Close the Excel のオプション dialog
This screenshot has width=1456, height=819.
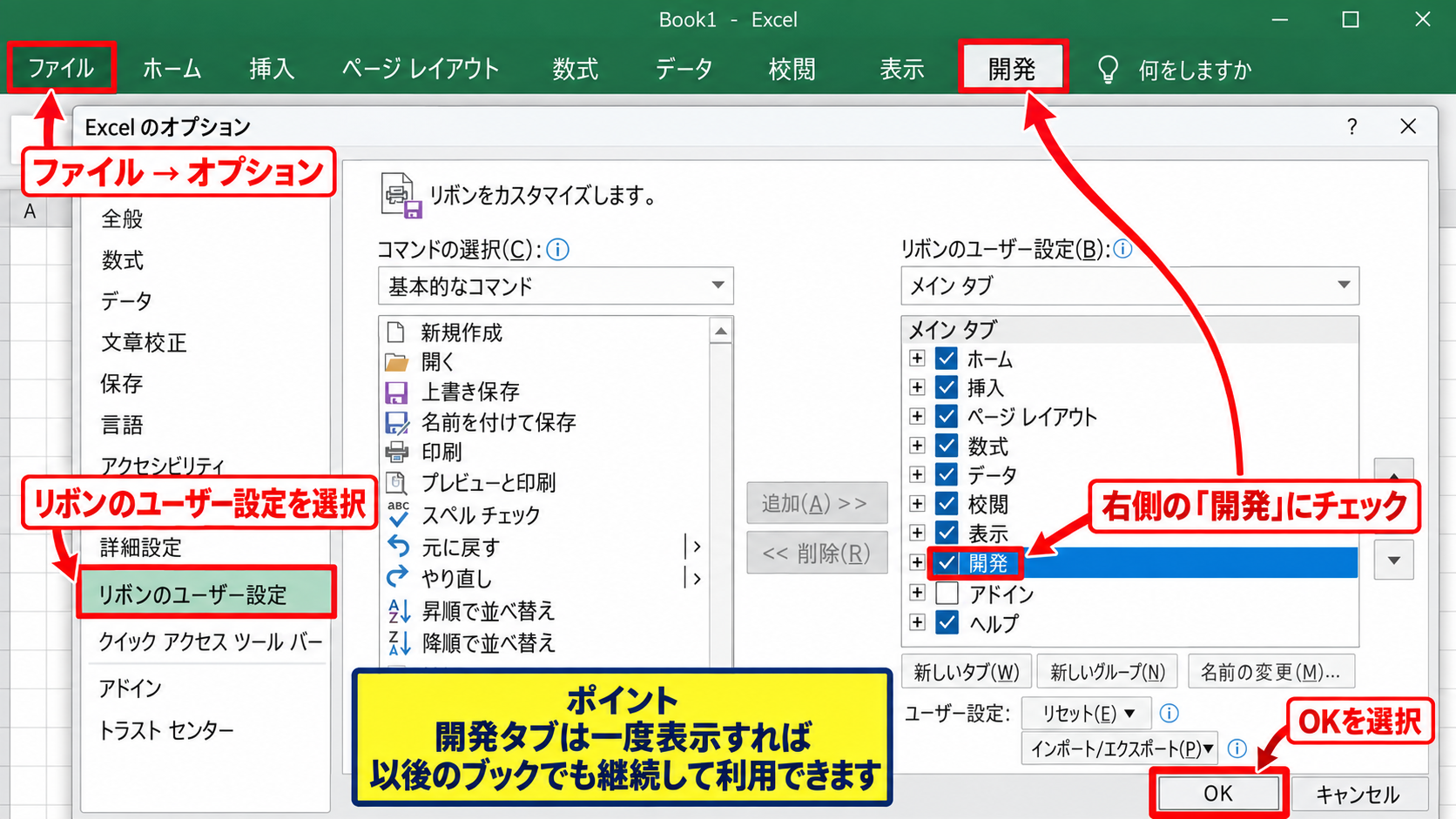tap(1408, 127)
